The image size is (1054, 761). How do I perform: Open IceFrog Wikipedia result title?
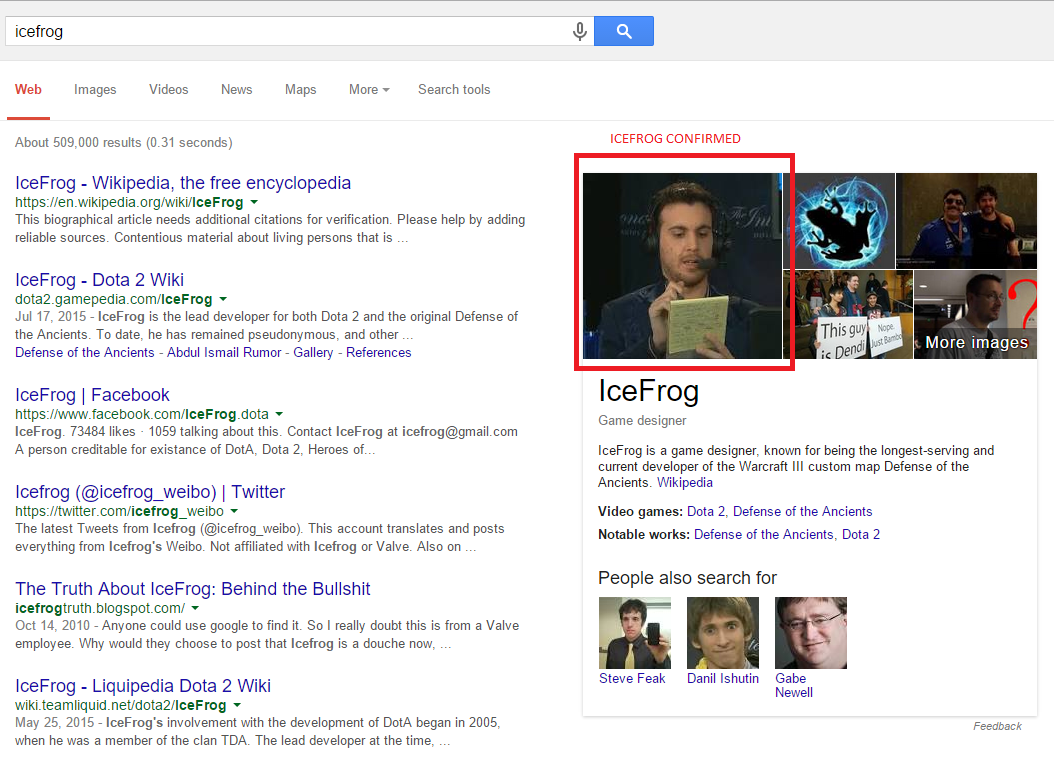pos(183,183)
